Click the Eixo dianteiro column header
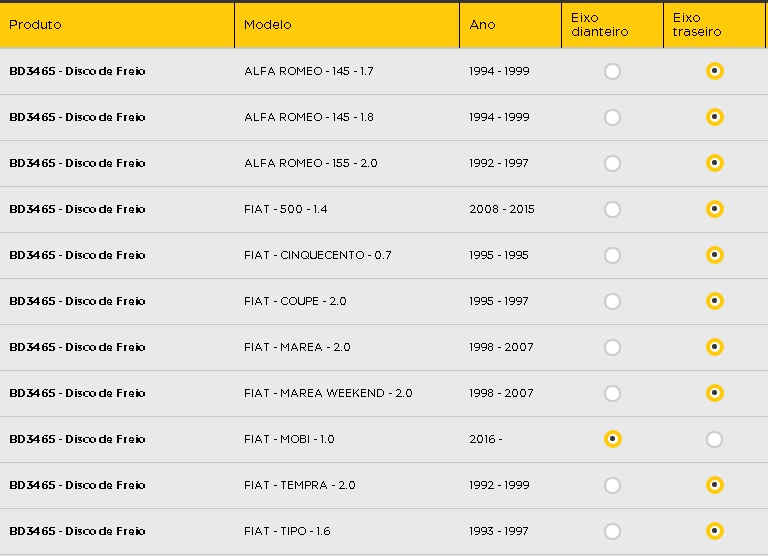The width and height of the screenshot is (768, 556). tap(612, 25)
